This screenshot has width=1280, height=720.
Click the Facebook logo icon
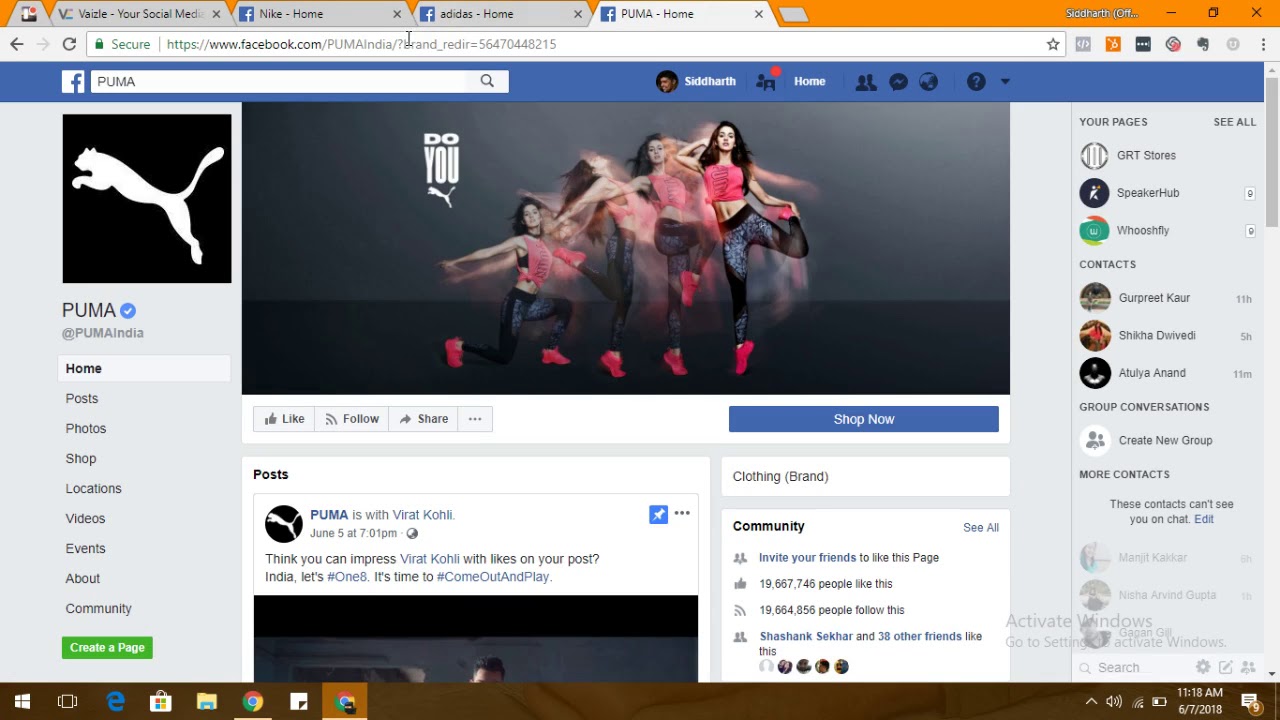73,82
